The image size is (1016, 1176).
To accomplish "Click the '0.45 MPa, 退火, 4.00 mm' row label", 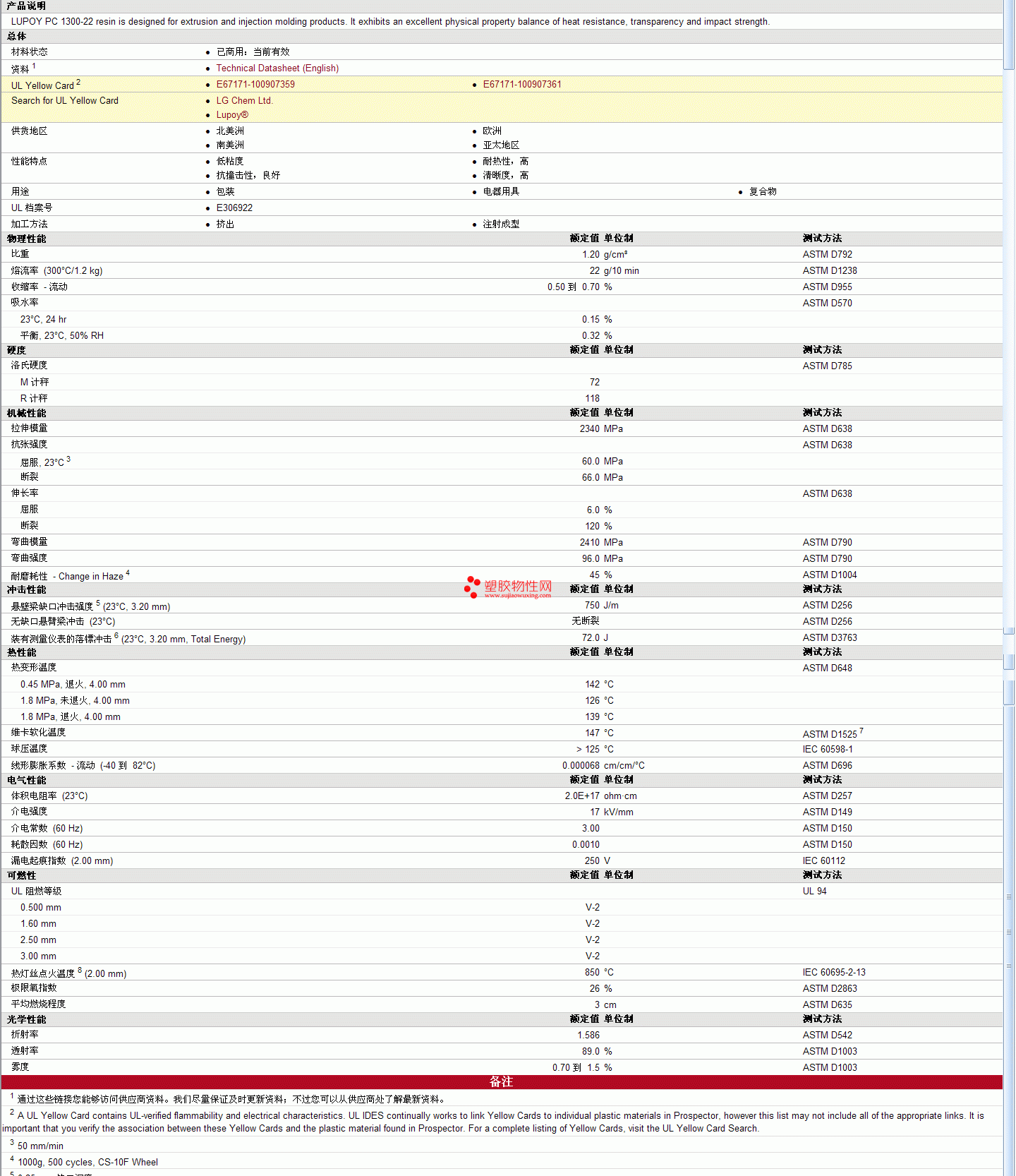I will pos(73,685).
